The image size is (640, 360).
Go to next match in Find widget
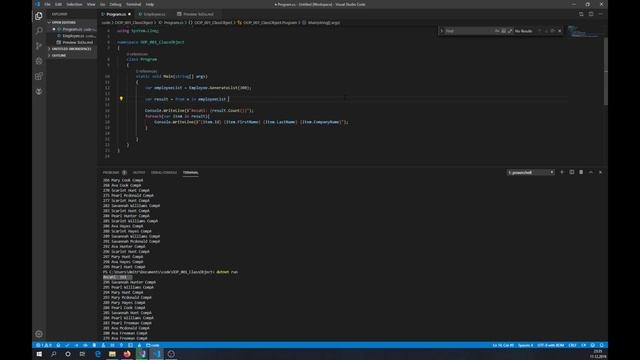[546, 31]
